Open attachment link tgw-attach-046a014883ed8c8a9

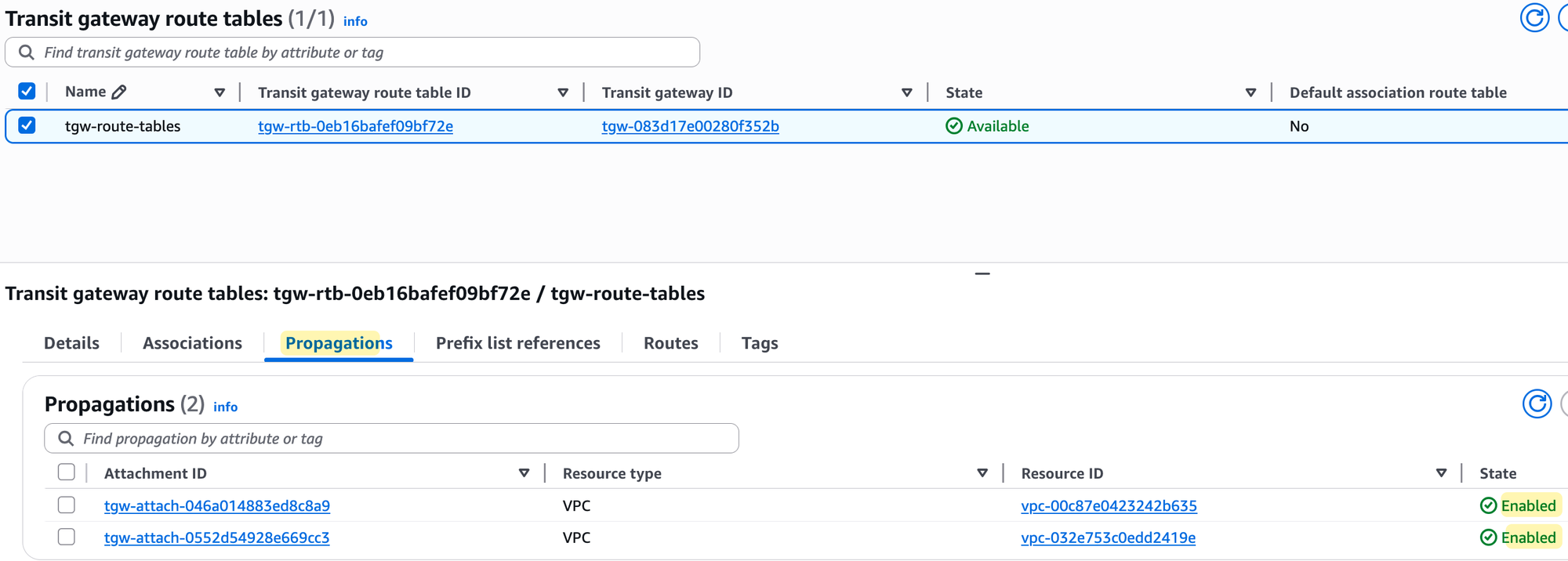point(217,505)
